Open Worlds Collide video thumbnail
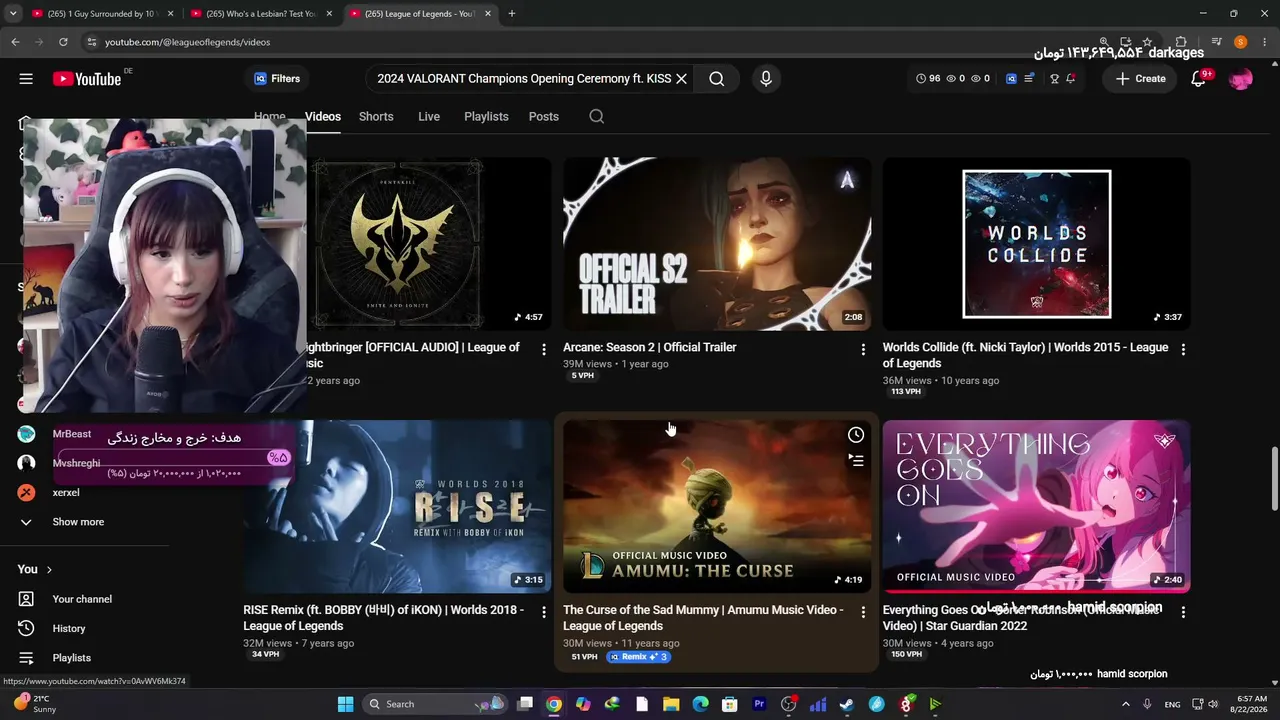Image resolution: width=1280 pixels, height=720 pixels. [x=1036, y=244]
